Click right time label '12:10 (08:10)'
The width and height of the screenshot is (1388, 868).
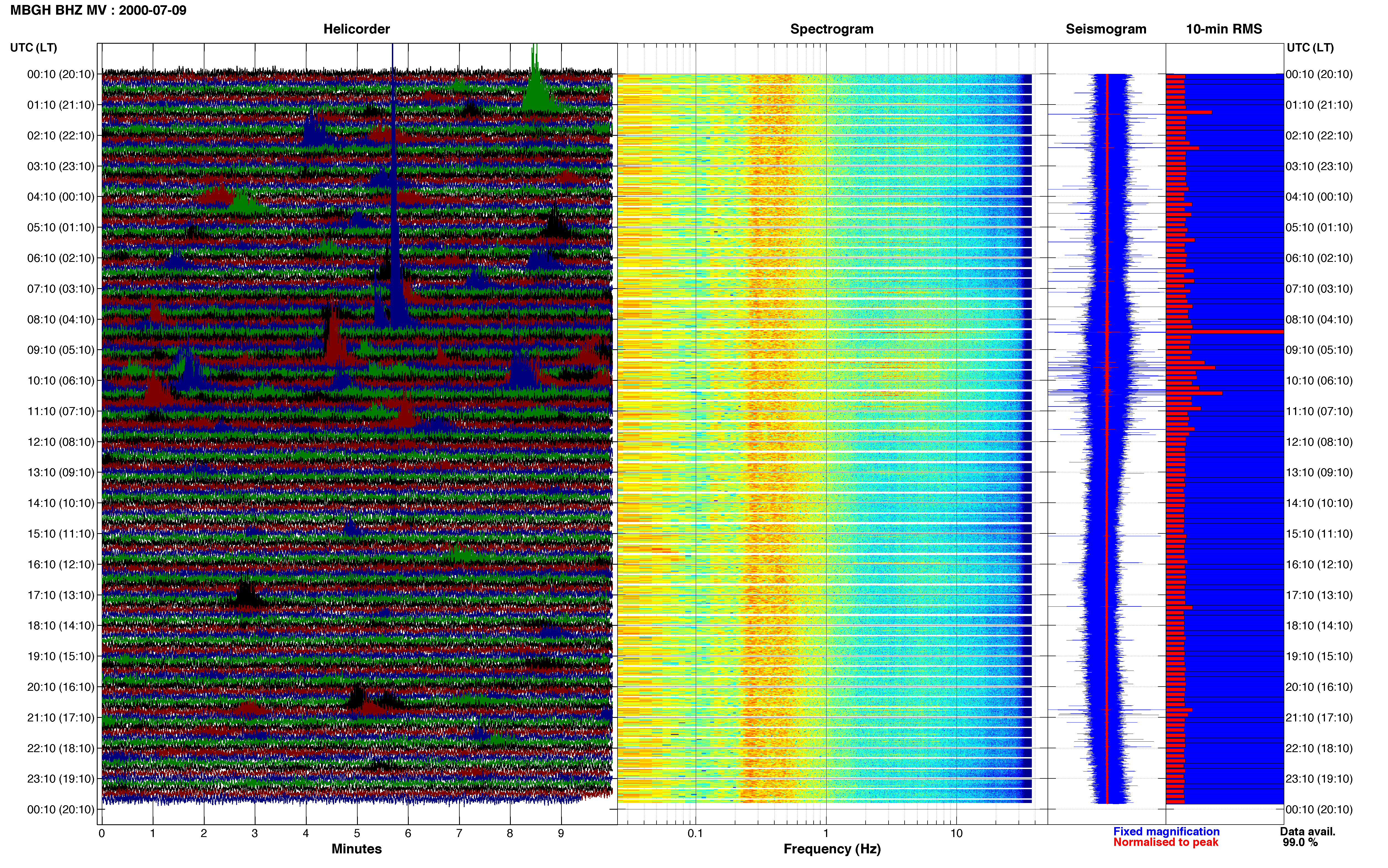1319,442
